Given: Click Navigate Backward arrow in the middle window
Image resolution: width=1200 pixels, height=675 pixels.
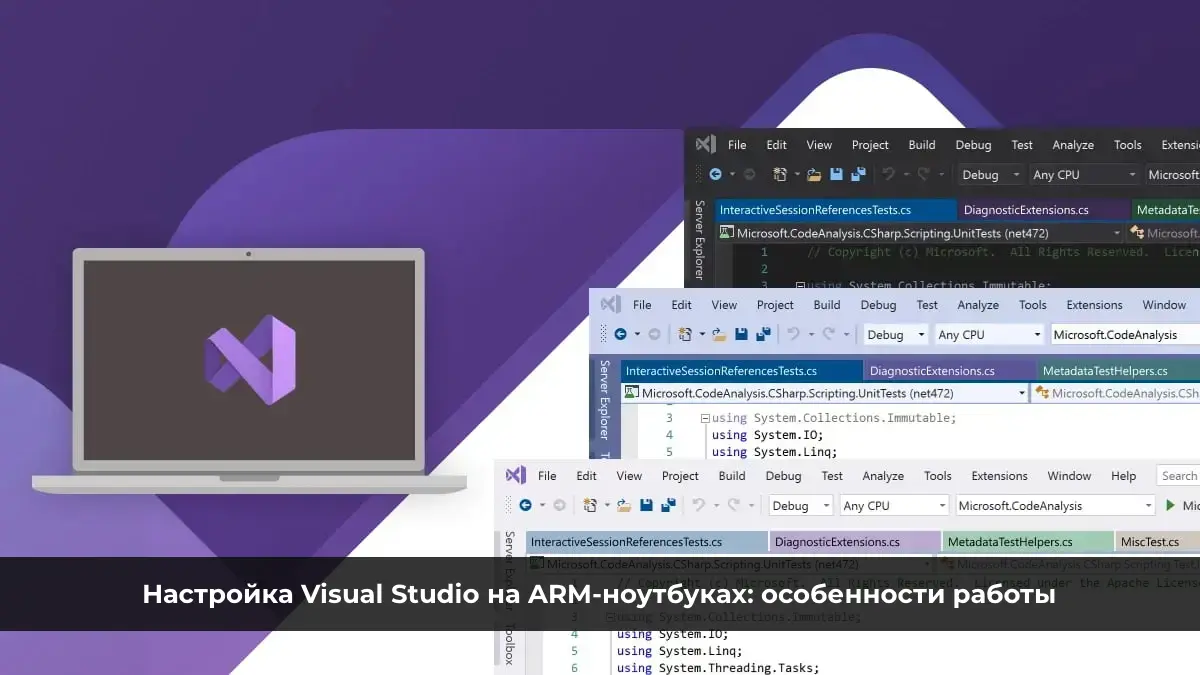Looking at the screenshot, I should click(620, 335).
